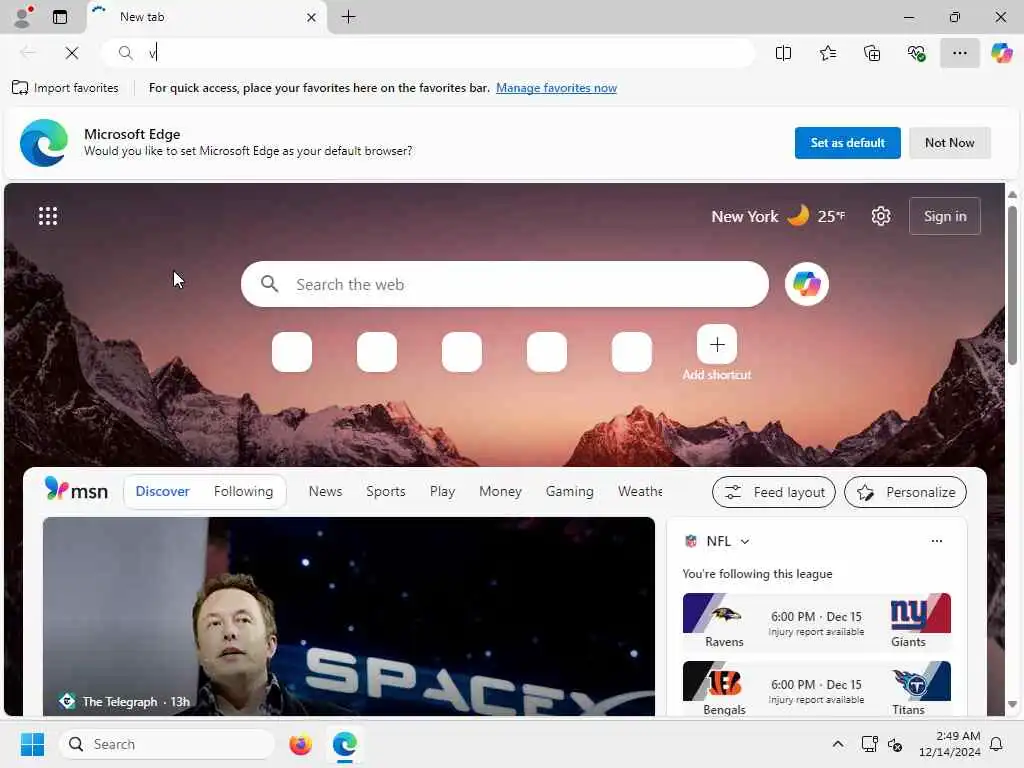Open the Favorites star icon
Screen dimensions: 1024x768
click(x=827, y=53)
